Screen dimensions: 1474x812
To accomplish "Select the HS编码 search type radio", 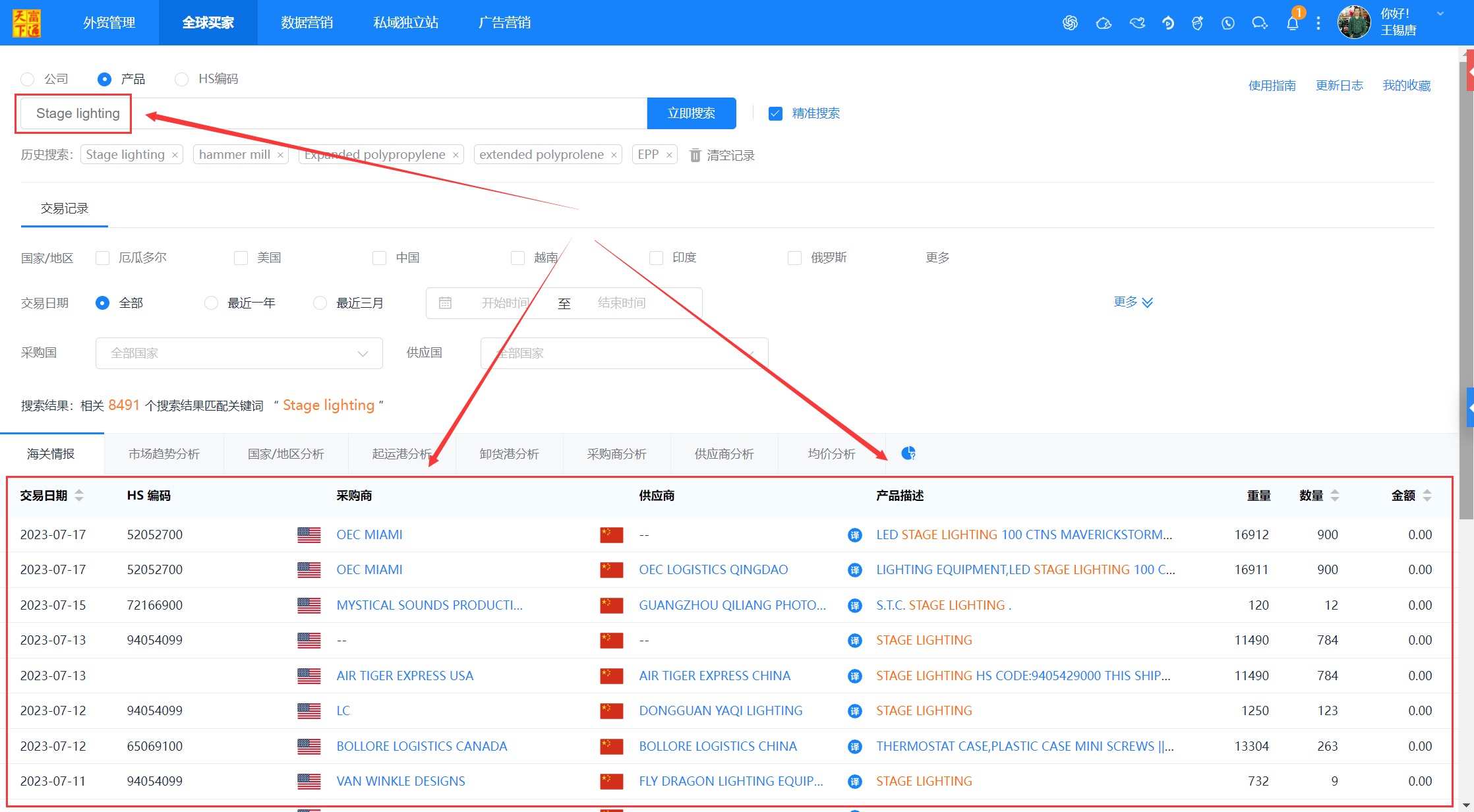I will 181,79.
